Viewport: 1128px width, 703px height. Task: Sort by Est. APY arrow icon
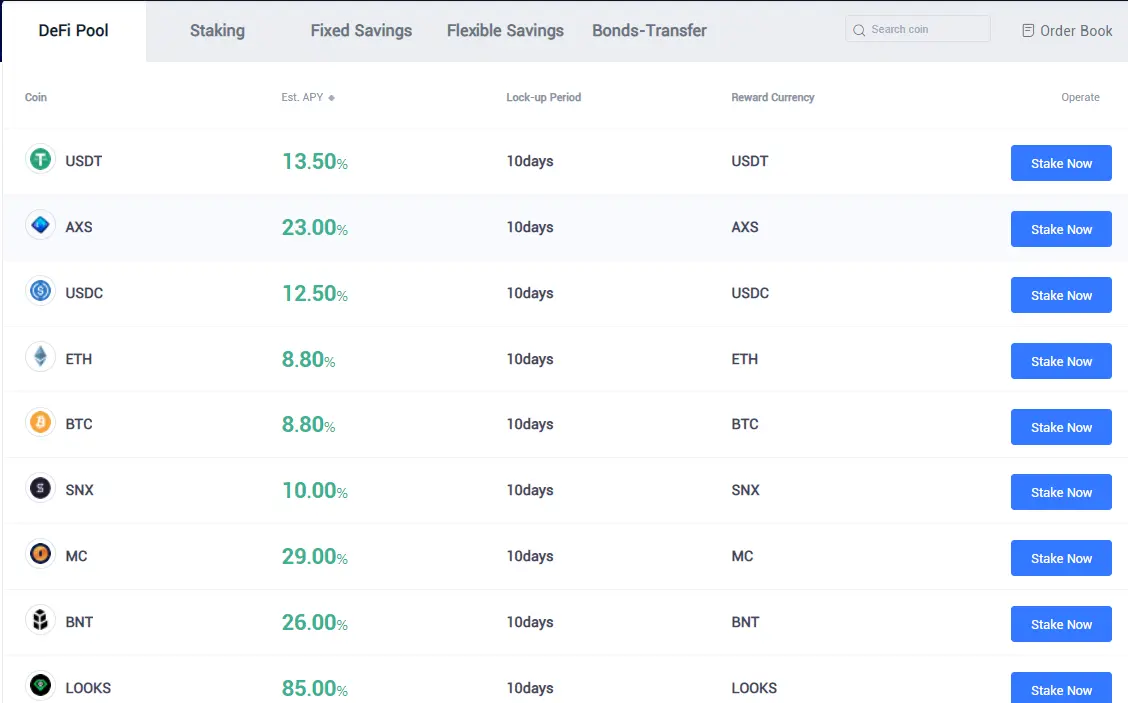pyautogui.click(x=332, y=98)
